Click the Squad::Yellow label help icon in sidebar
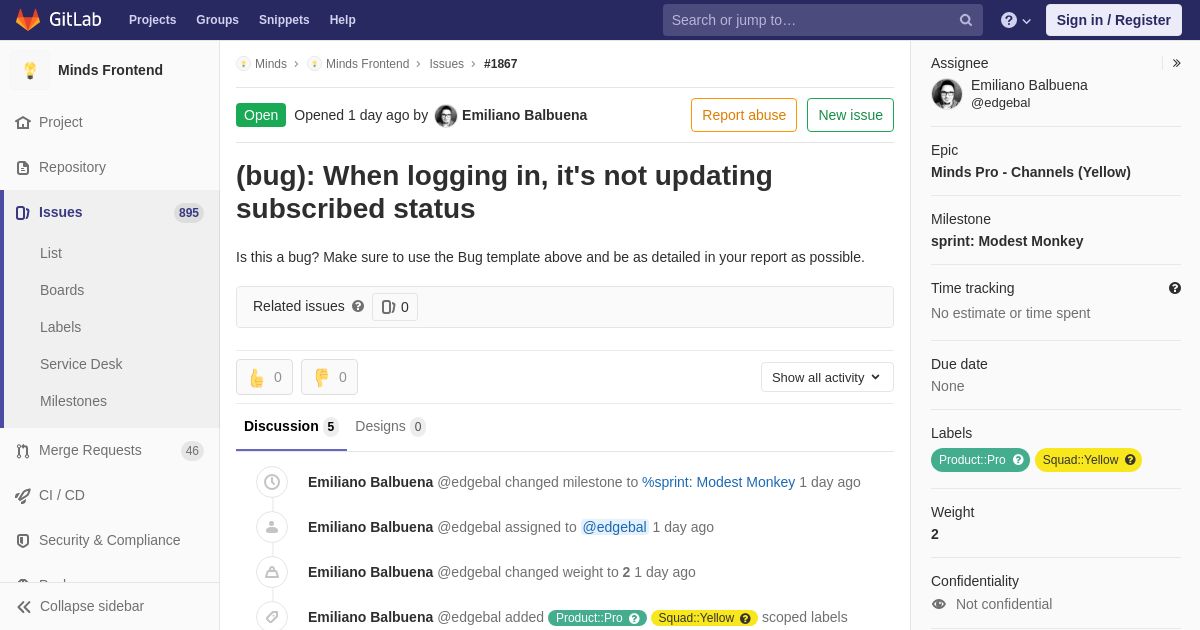The width and height of the screenshot is (1200, 630). click(x=1130, y=460)
